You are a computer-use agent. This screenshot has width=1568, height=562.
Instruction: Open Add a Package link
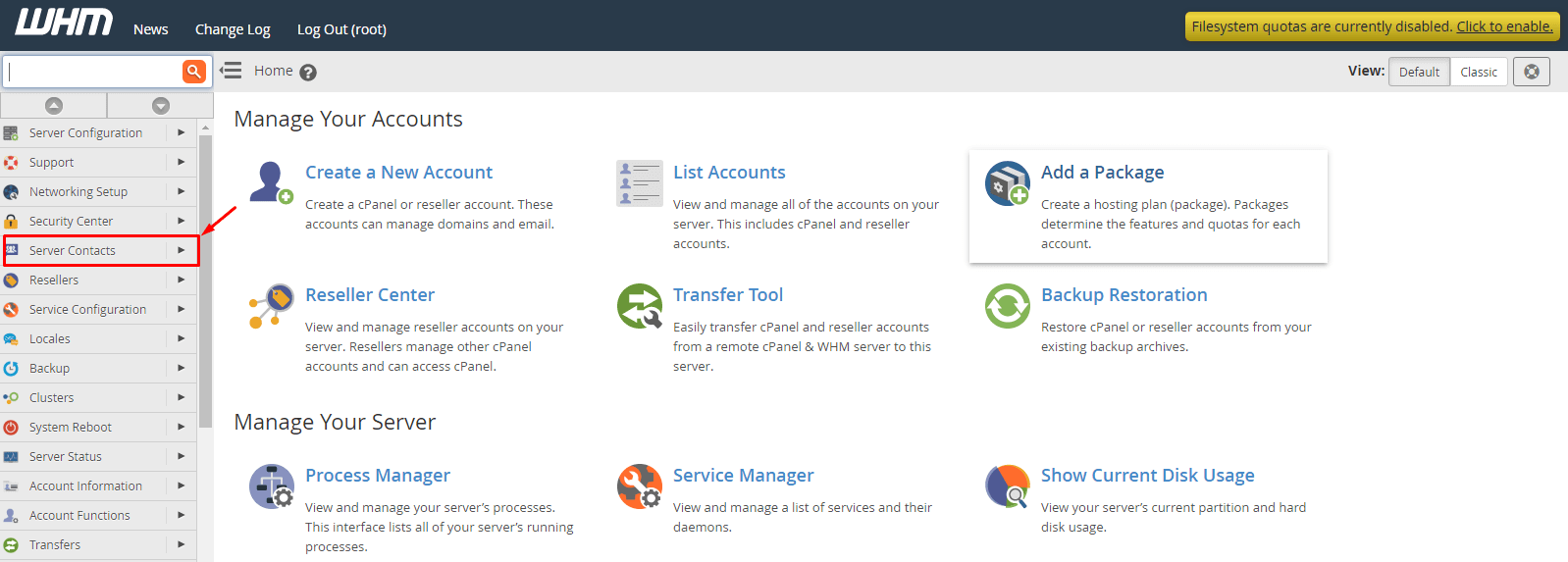pyautogui.click(x=1102, y=172)
